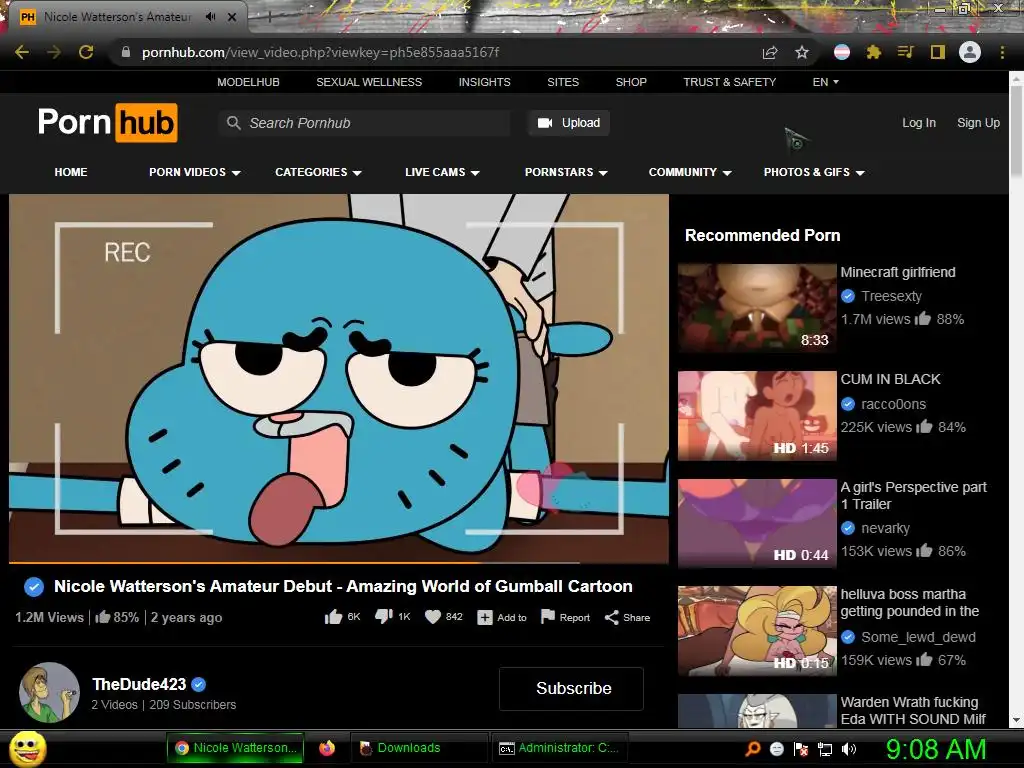Focus the Search Pornhub input field
The width and height of the screenshot is (1024, 768).
pos(364,123)
